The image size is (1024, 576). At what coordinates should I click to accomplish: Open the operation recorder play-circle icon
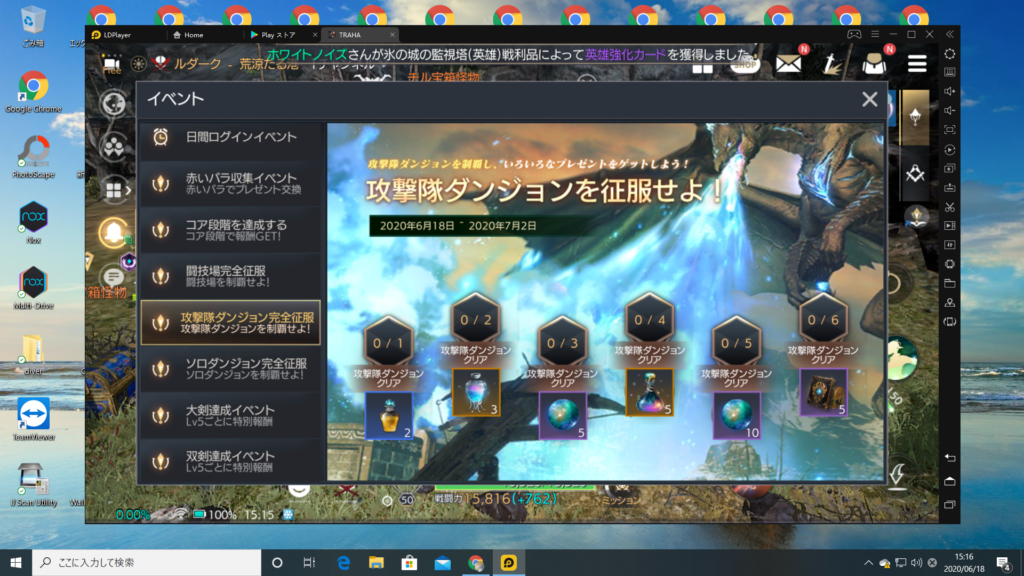click(x=950, y=150)
